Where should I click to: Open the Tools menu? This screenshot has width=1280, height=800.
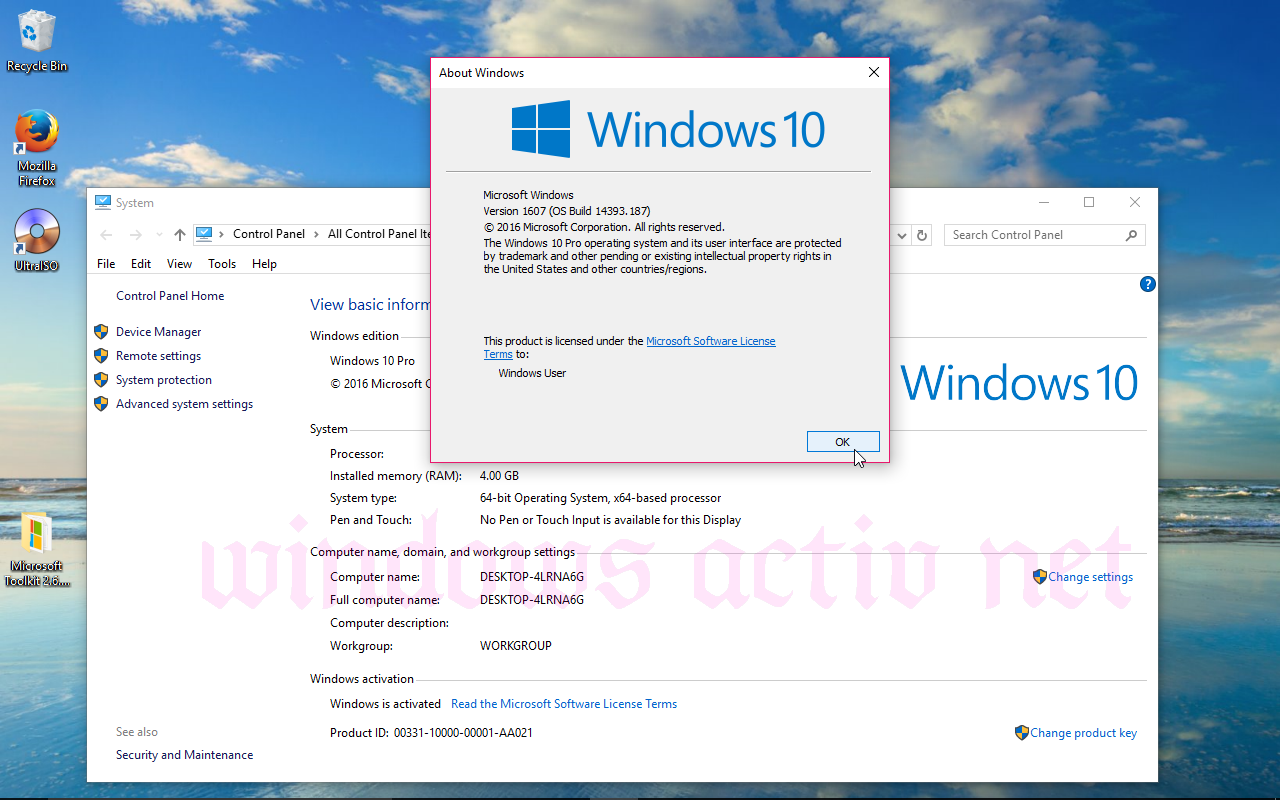pos(222,264)
